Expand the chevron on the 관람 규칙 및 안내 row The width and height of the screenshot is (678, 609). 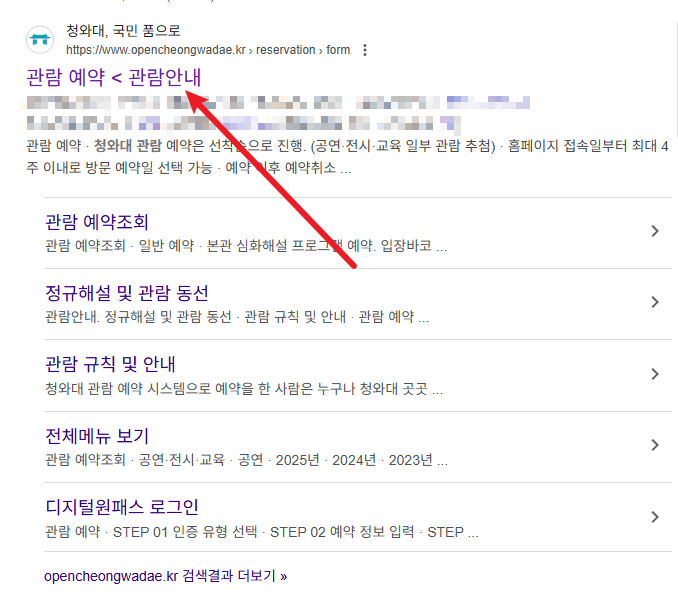655,374
